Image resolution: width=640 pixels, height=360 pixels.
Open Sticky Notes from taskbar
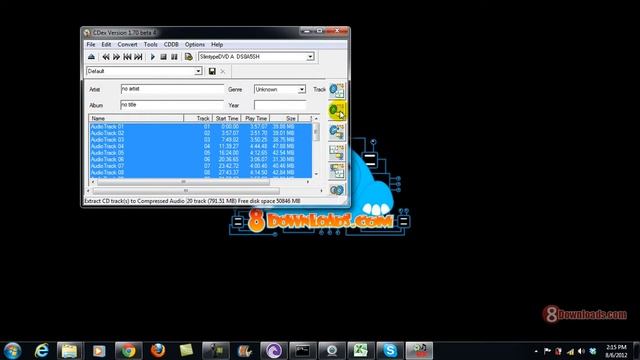click(x=187, y=351)
